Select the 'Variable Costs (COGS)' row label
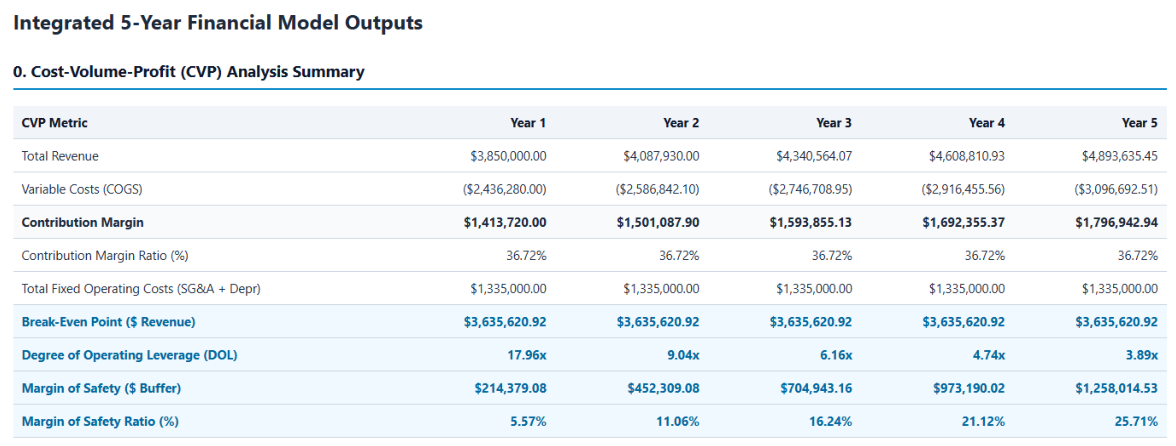Viewport: 1176px width, 446px height. (x=82, y=189)
